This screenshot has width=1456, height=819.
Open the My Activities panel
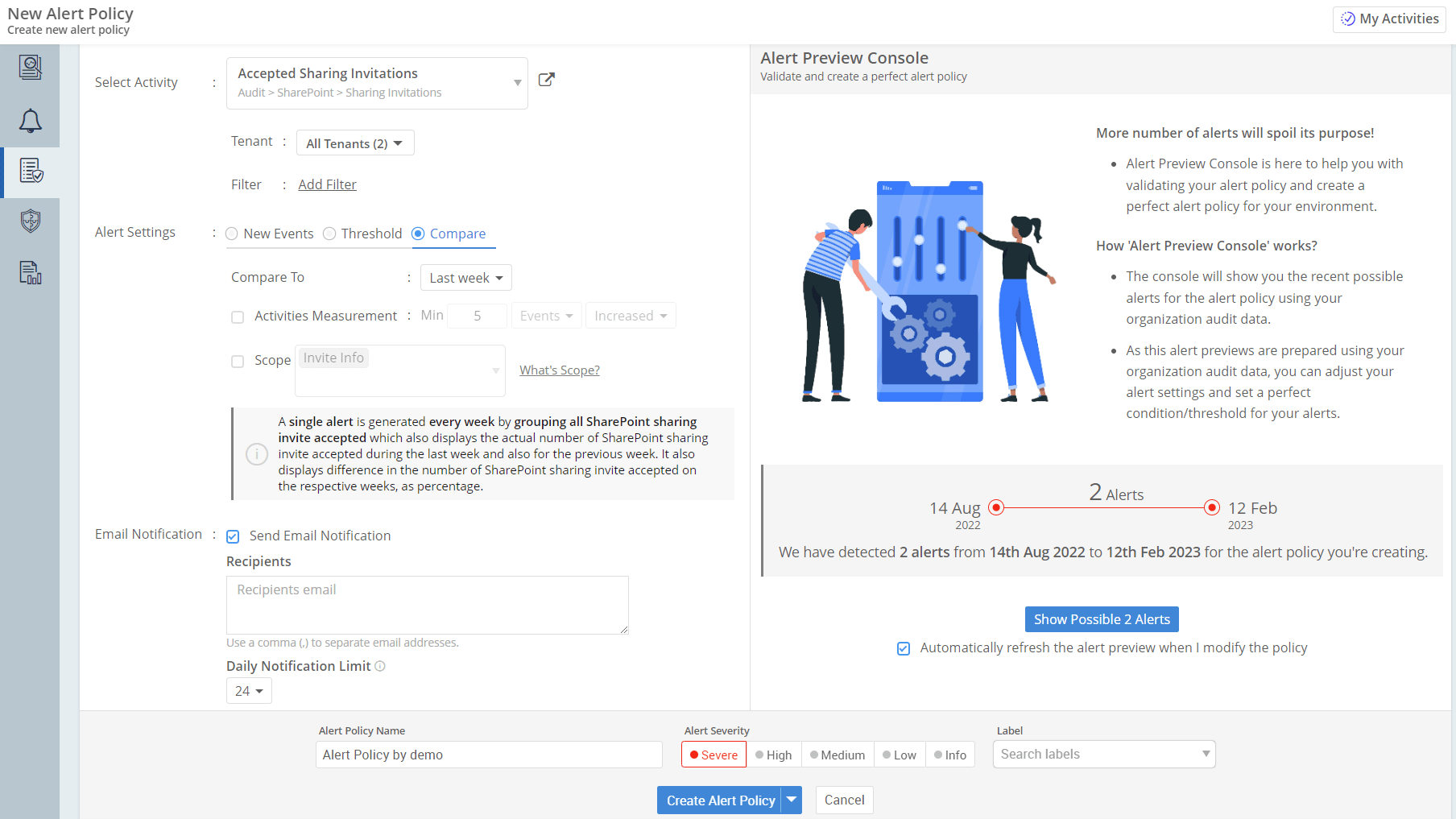click(1388, 19)
